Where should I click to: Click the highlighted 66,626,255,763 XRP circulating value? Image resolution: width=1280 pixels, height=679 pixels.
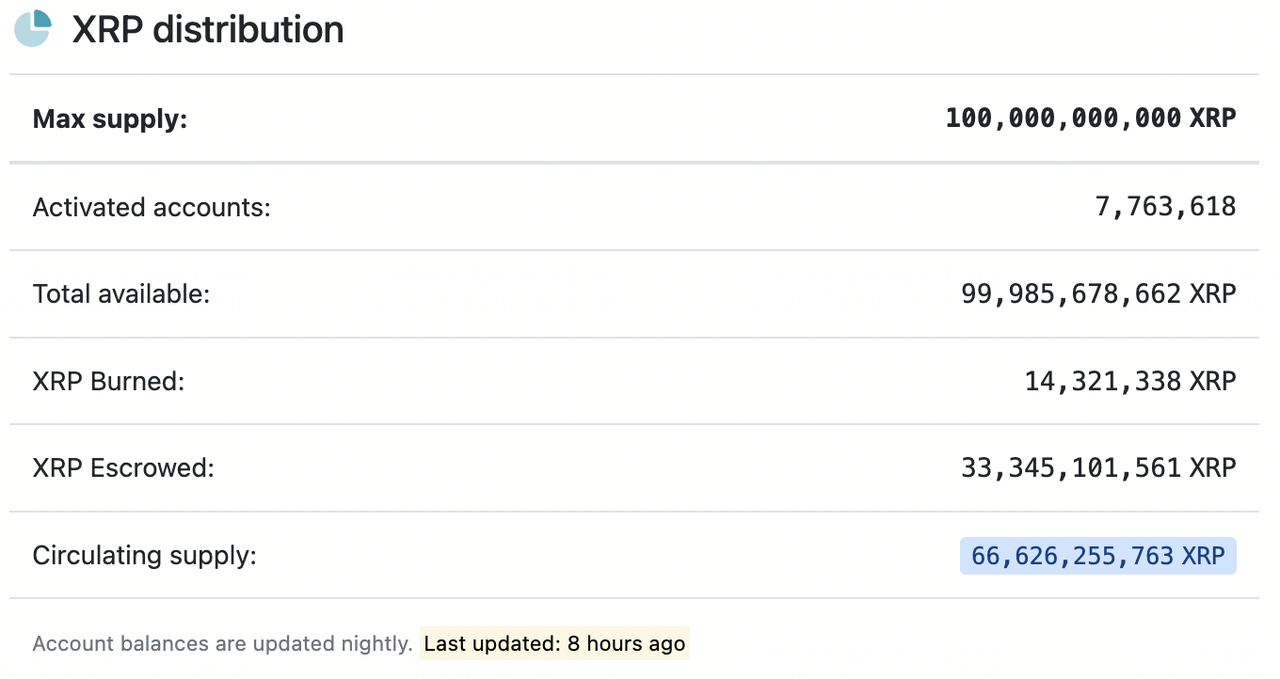coord(1097,556)
